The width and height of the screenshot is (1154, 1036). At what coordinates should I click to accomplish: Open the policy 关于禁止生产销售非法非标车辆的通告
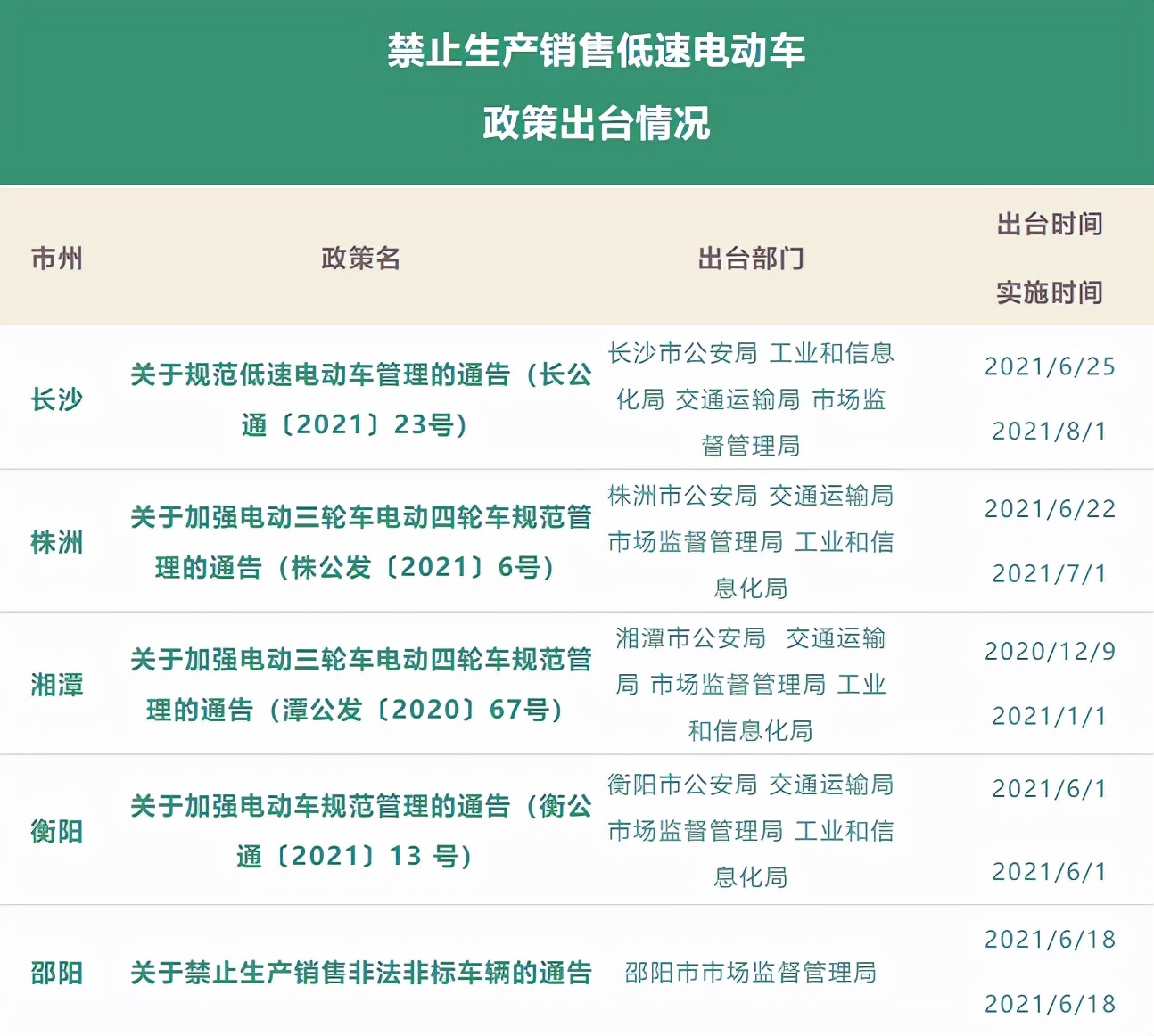click(x=360, y=973)
